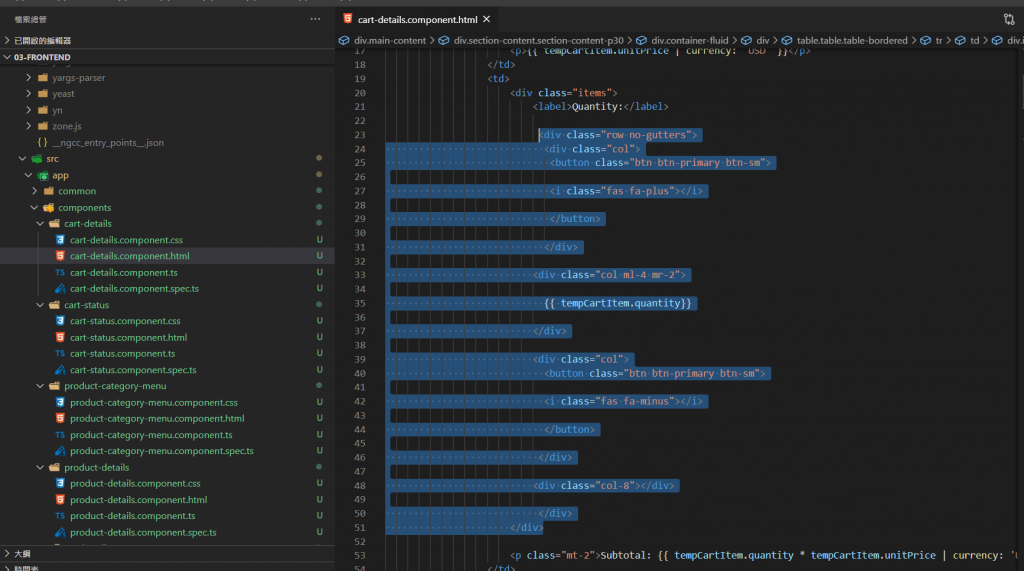Screen dimensions: 1024x571
Task: Click the Subtotal paragraph on line 53
Action: pos(764,555)
